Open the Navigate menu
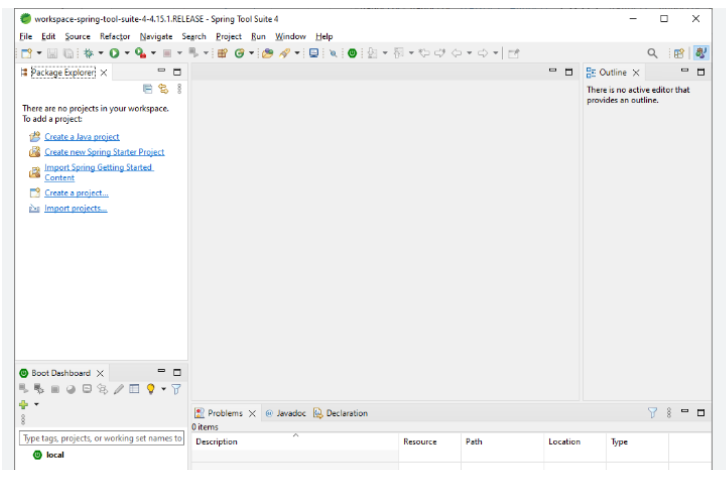 coord(156,36)
